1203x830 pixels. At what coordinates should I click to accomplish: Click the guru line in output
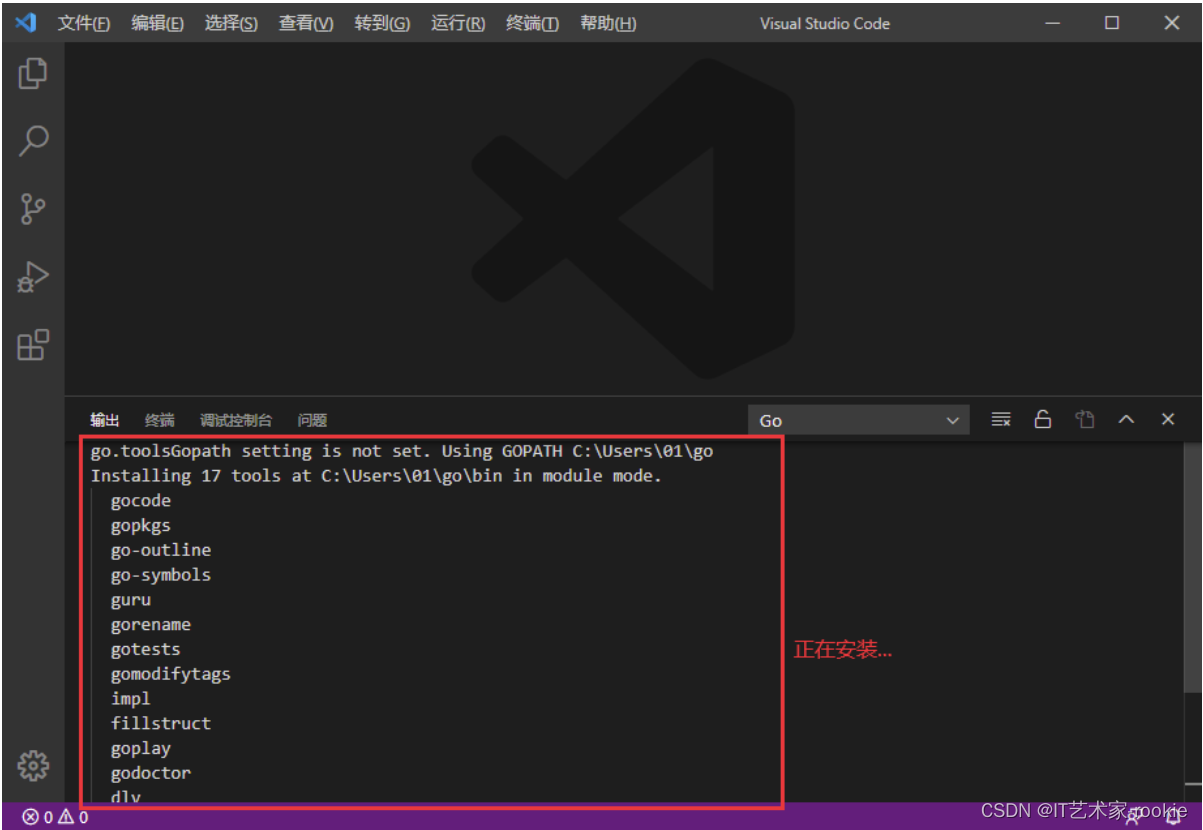click(x=130, y=600)
